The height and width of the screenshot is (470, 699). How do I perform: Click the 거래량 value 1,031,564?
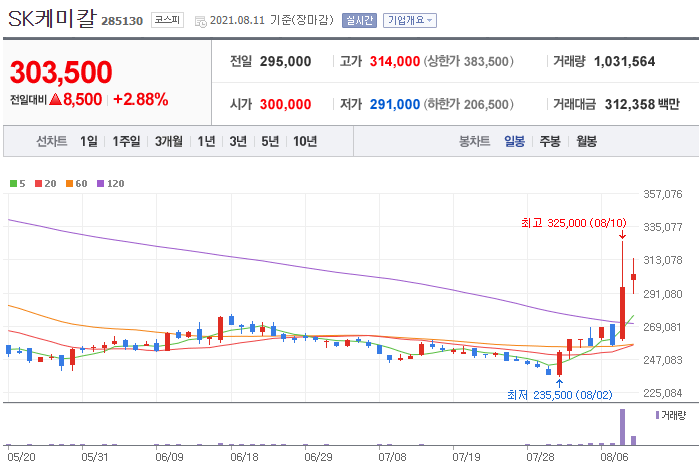tap(625, 61)
